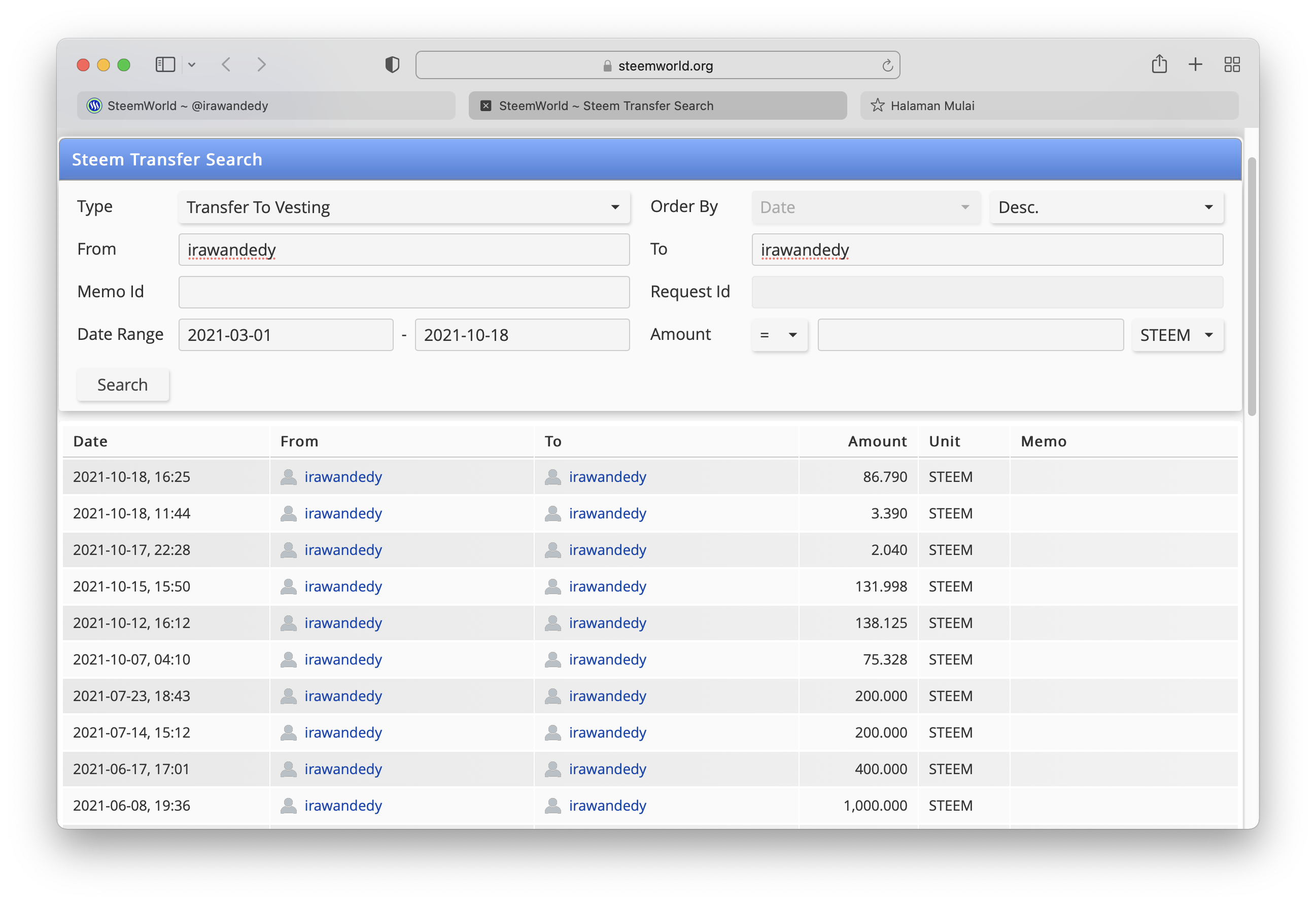Viewport: 1316px width, 904px height.
Task: Click the From account input field
Action: pos(404,250)
